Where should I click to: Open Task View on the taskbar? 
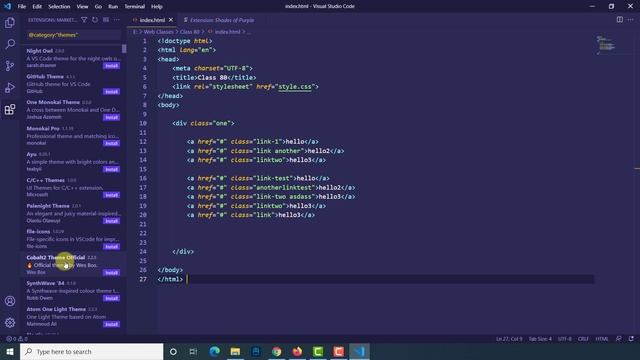(193, 351)
